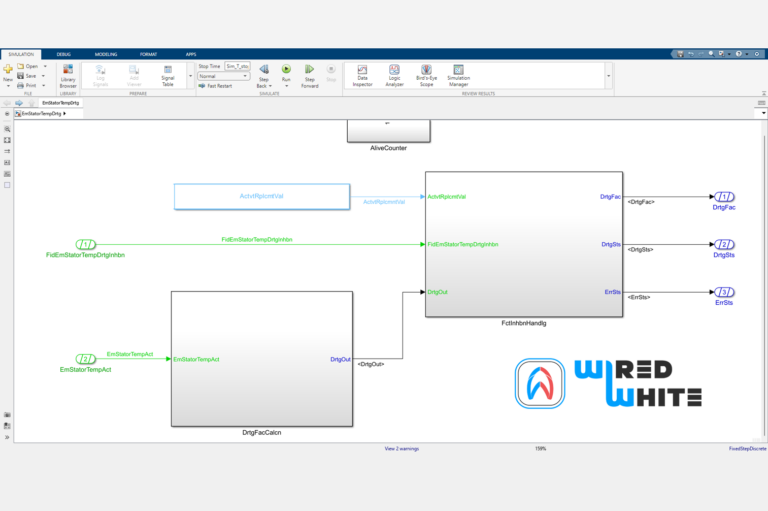
Task: Switch to the APPS tab
Action: [x=191, y=54]
